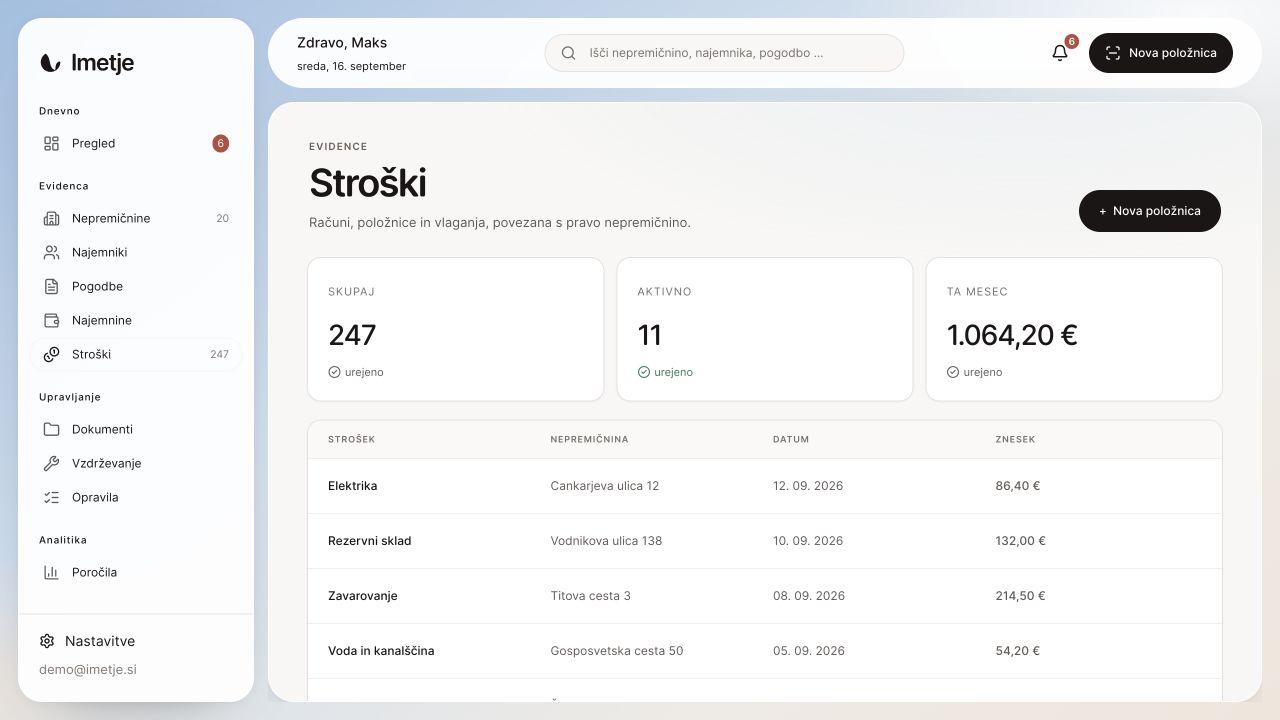1280x720 pixels.
Task: Click the scan icon in top Nova položnica button
Action: [1113, 53]
